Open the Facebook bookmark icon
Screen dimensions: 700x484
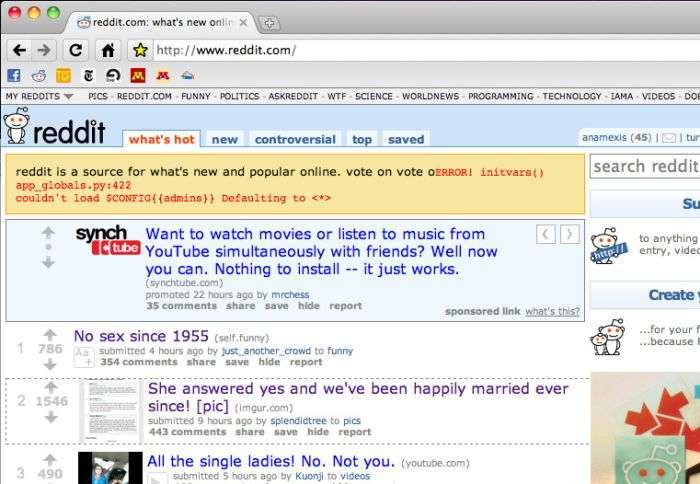pyautogui.click(x=14, y=75)
